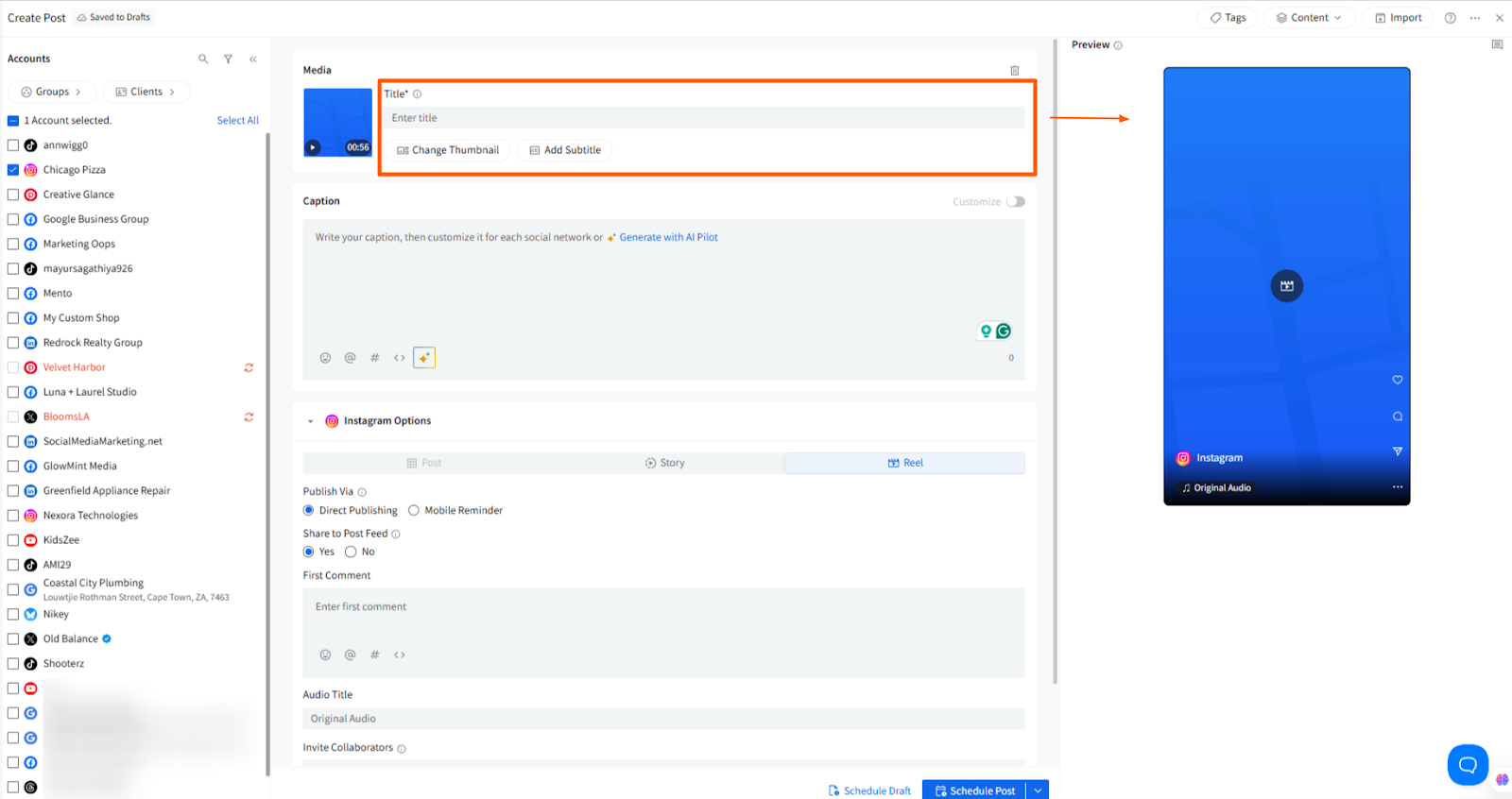1512x799 pixels.
Task: Click the Audio Title field
Action: click(x=663, y=719)
